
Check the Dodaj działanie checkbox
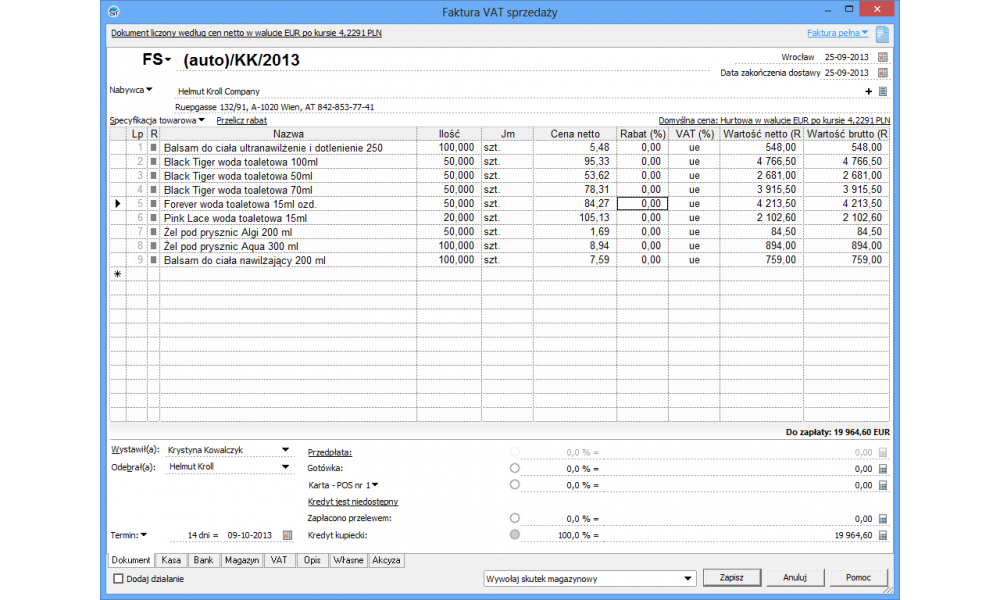coord(118,578)
